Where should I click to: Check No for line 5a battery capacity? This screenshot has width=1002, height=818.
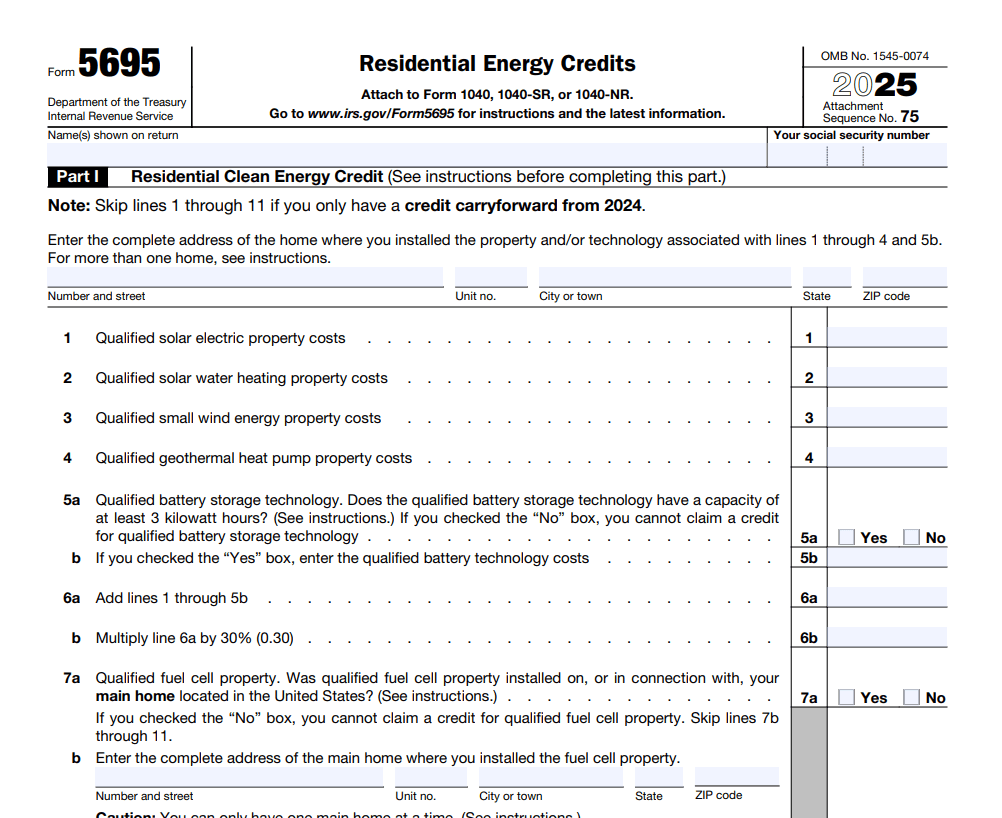[911, 537]
